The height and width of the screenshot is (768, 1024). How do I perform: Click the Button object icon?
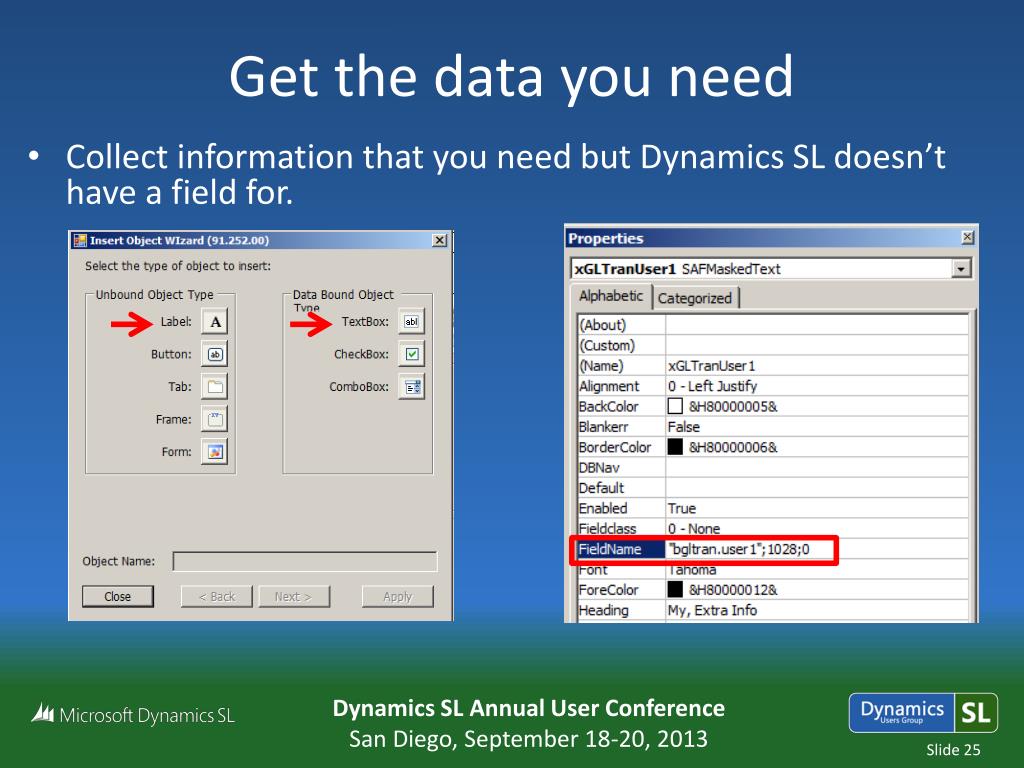click(x=215, y=354)
